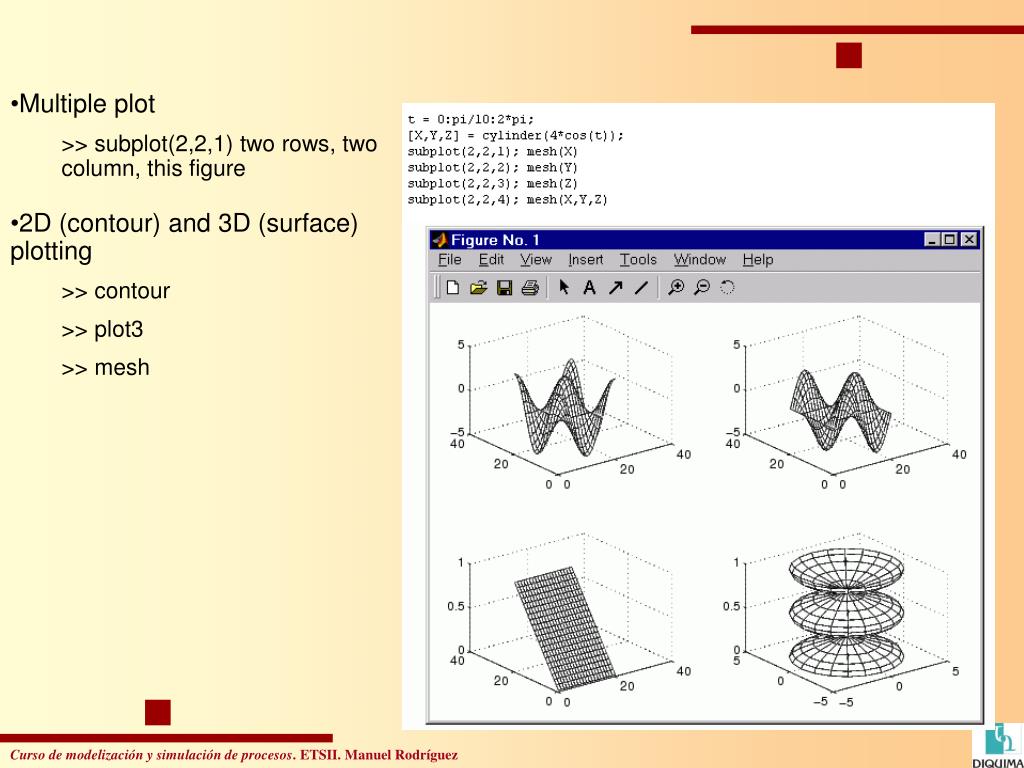Click the DIQUIMA logo
Image resolution: width=1024 pixels, height=768 pixels.
(x=999, y=744)
